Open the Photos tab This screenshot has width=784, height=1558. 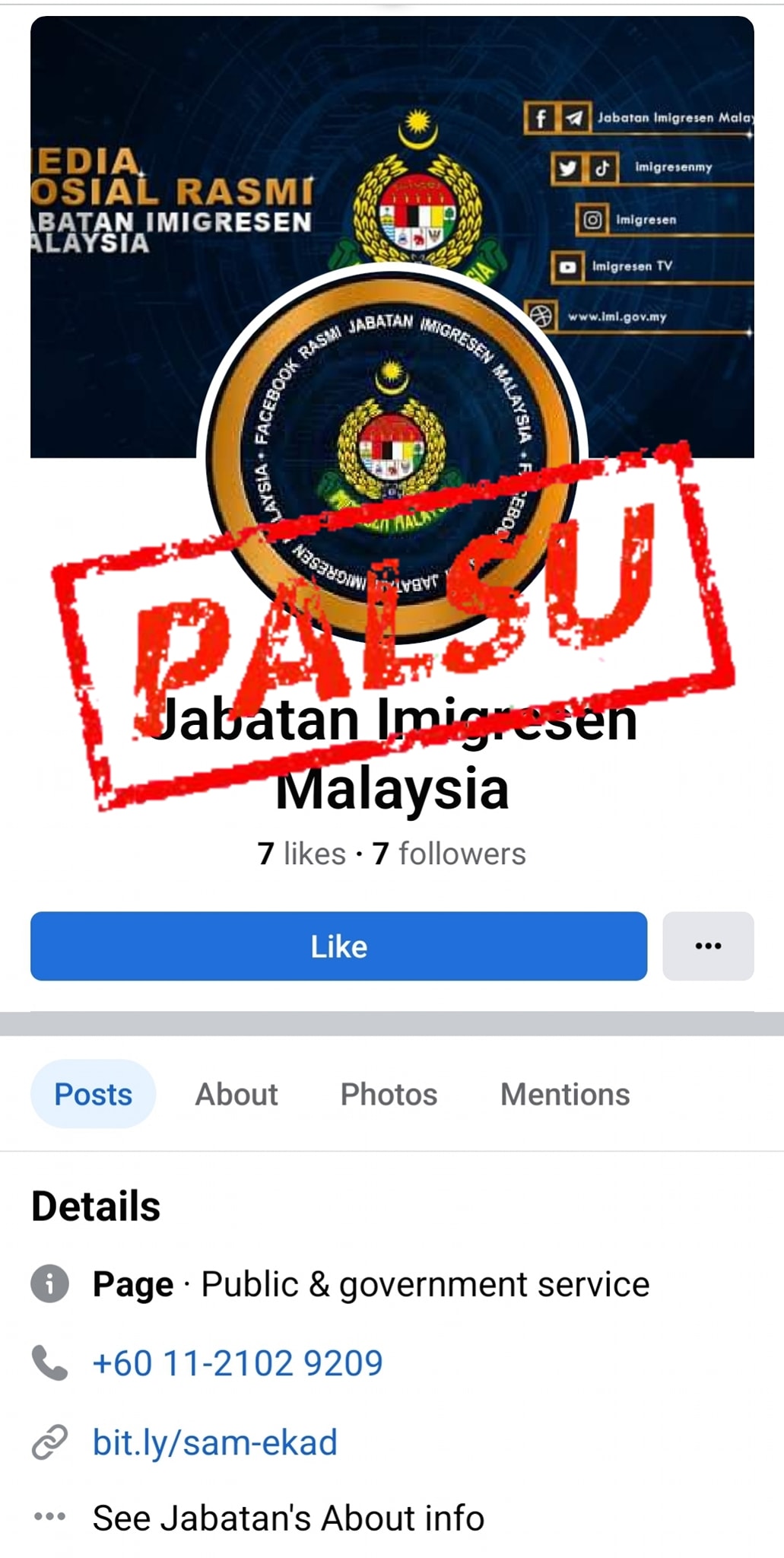point(389,1094)
